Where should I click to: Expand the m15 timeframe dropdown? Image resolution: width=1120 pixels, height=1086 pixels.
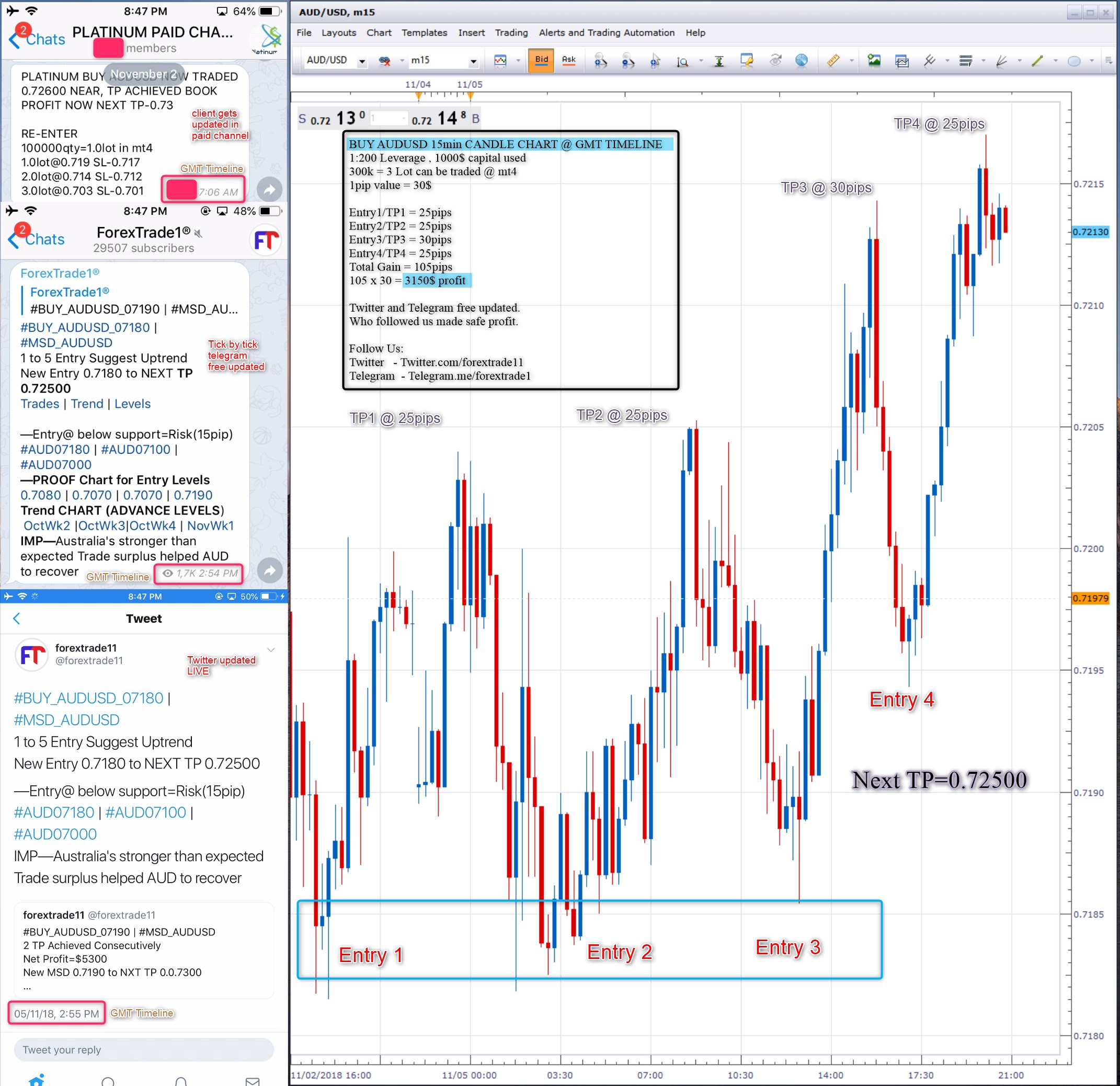tap(473, 61)
